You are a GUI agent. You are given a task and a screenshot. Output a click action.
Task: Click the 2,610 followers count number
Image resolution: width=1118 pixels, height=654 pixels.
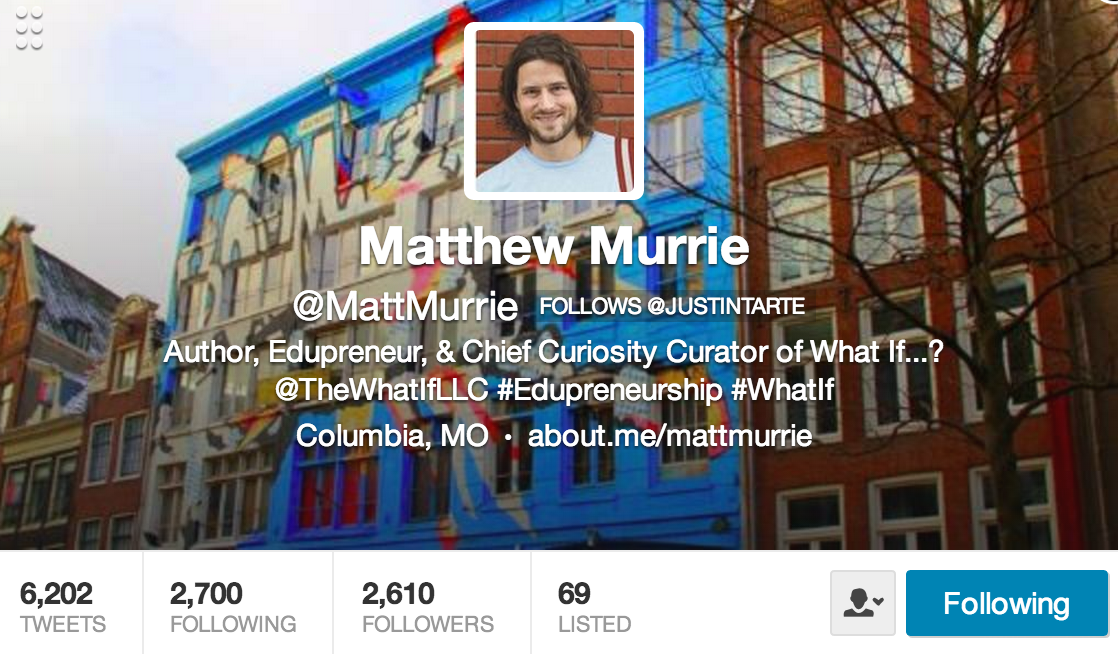(x=398, y=593)
